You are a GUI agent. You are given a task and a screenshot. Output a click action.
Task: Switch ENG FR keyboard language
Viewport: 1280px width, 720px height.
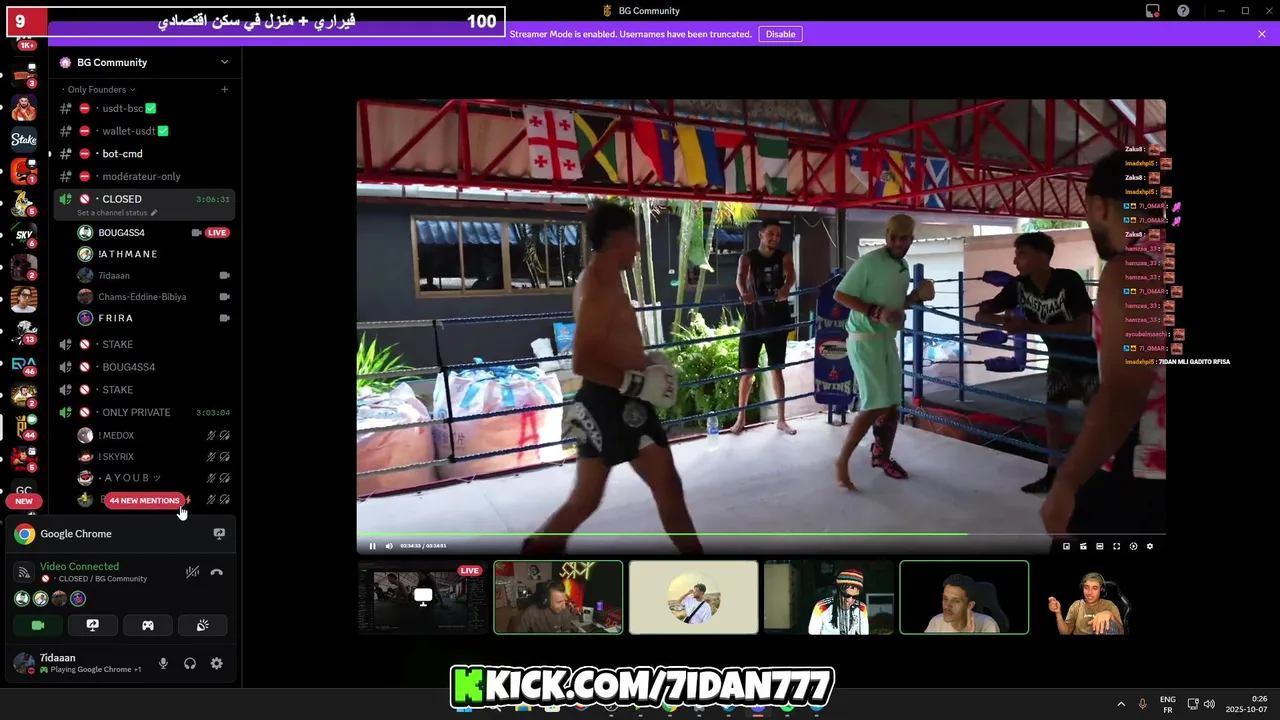[x=1168, y=704]
